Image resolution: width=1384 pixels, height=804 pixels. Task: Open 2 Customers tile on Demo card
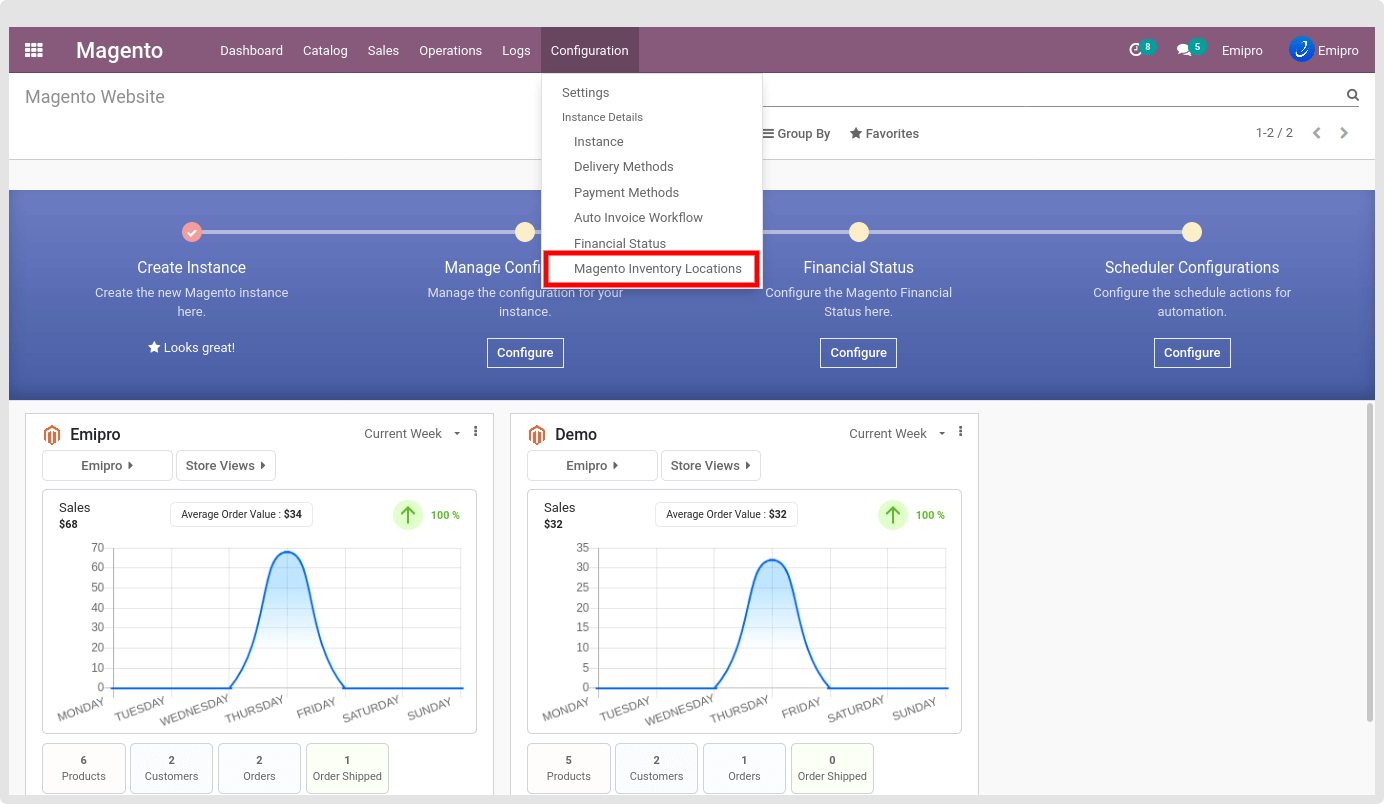656,768
